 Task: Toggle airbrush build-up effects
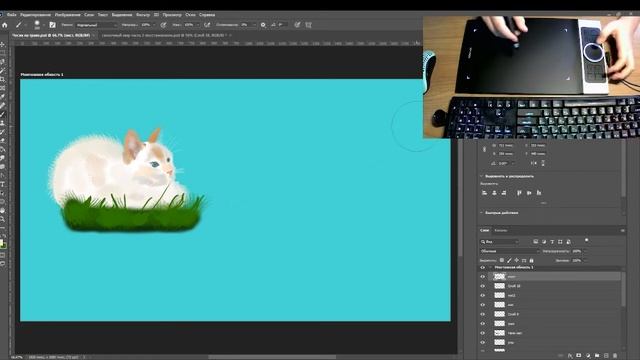(207, 25)
